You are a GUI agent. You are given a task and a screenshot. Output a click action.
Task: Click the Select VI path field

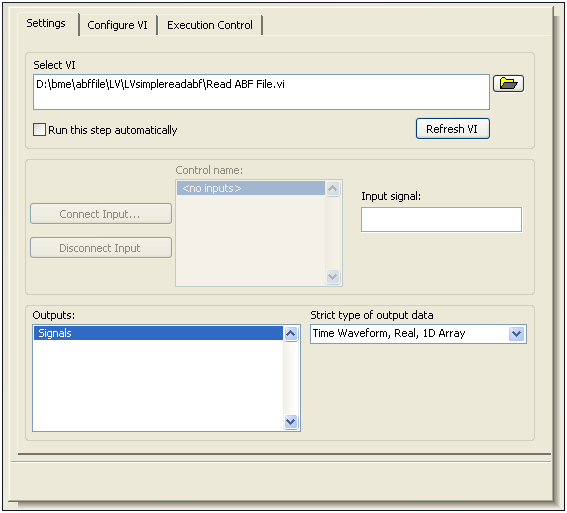pyautogui.click(x=261, y=92)
